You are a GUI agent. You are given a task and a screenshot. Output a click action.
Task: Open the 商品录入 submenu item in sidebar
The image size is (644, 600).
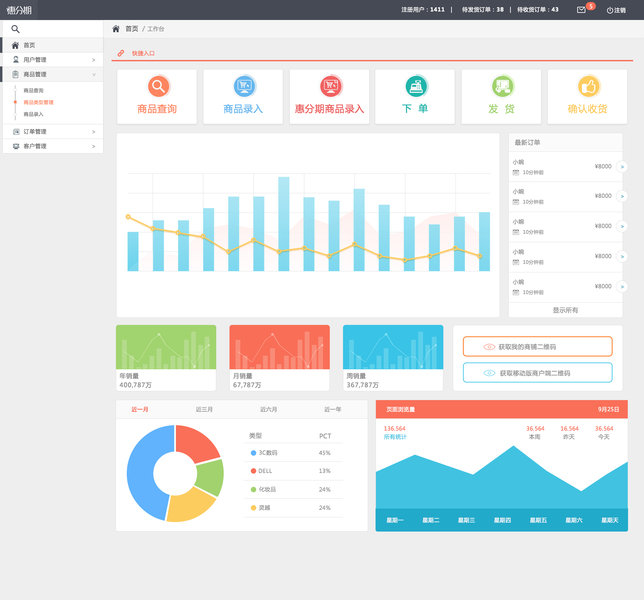tap(33, 114)
